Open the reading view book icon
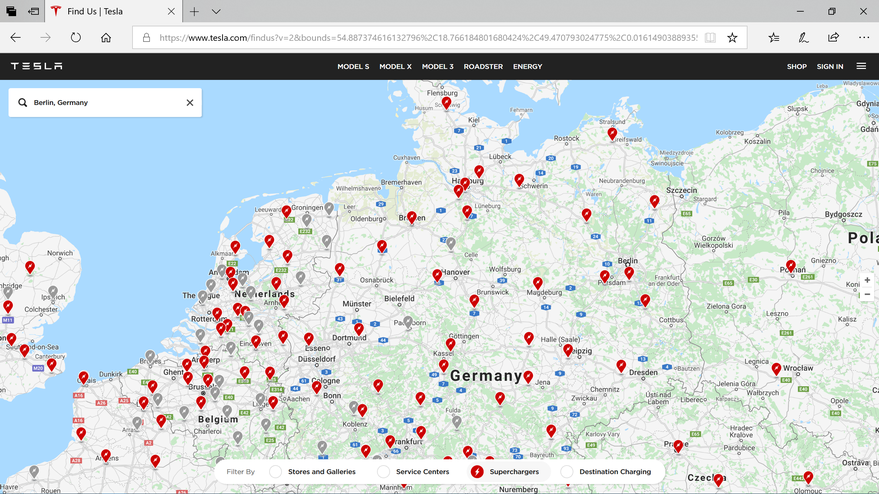 pos(710,38)
